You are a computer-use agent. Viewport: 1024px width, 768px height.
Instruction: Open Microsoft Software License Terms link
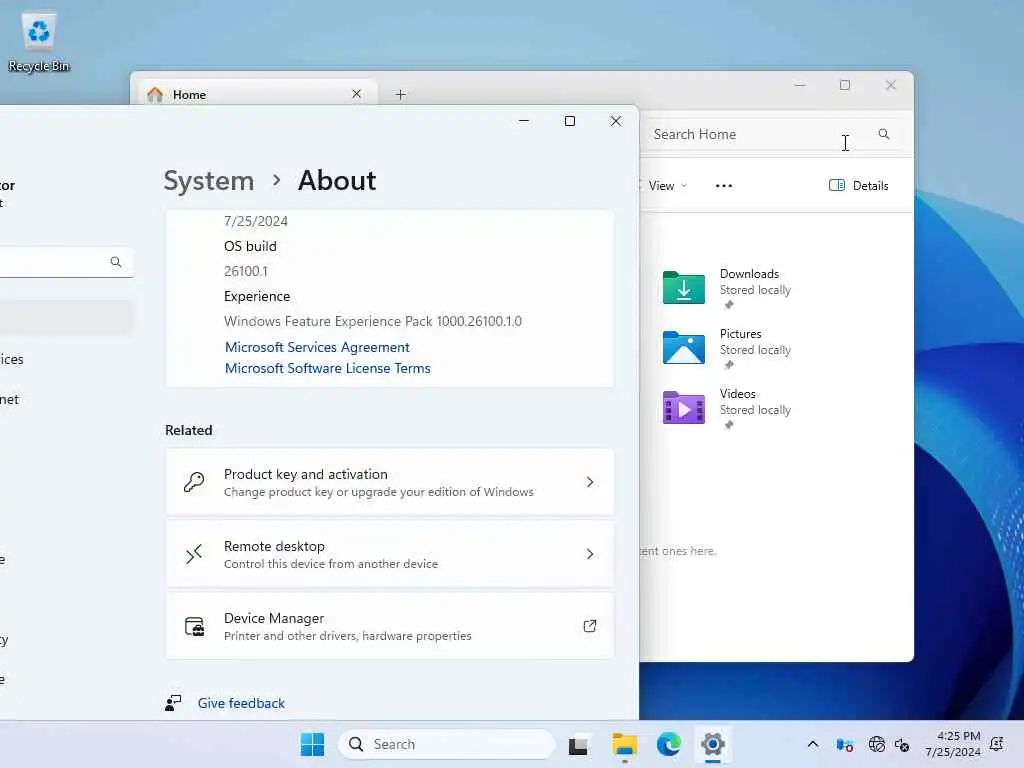pyautogui.click(x=328, y=368)
